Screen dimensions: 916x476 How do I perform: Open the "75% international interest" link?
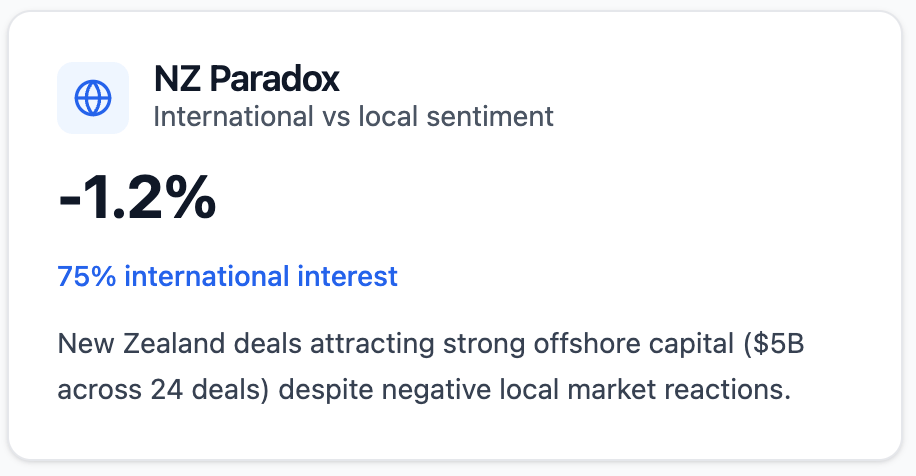[x=227, y=276]
